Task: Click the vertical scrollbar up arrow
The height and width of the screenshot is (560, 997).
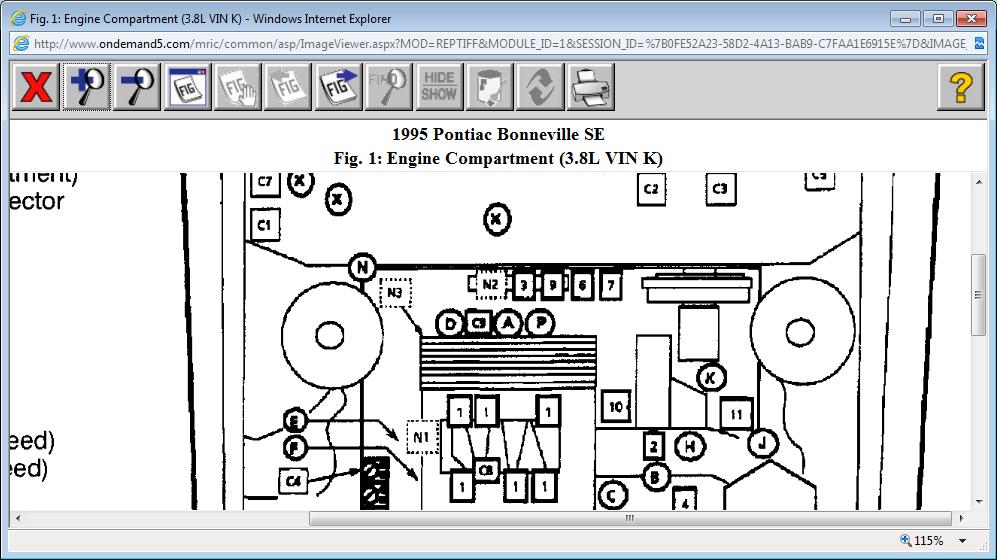Action: (x=979, y=182)
